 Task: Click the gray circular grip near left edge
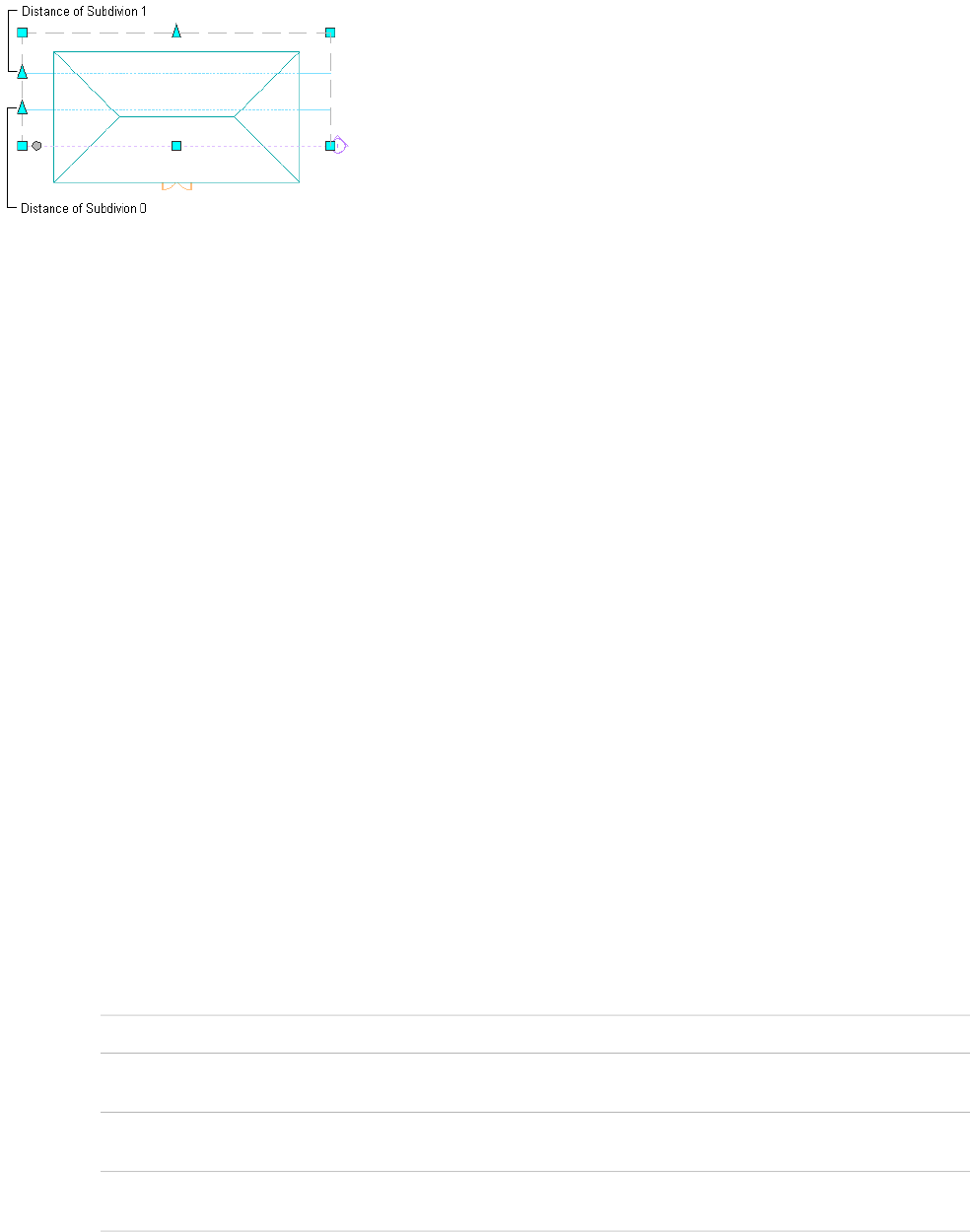coord(36,146)
